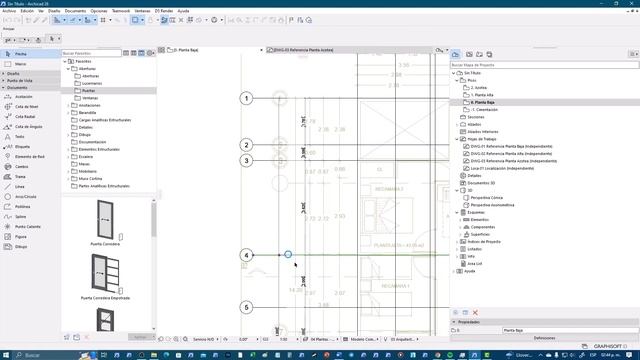Open 2. Azotea story in Navigator

coord(478,88)
